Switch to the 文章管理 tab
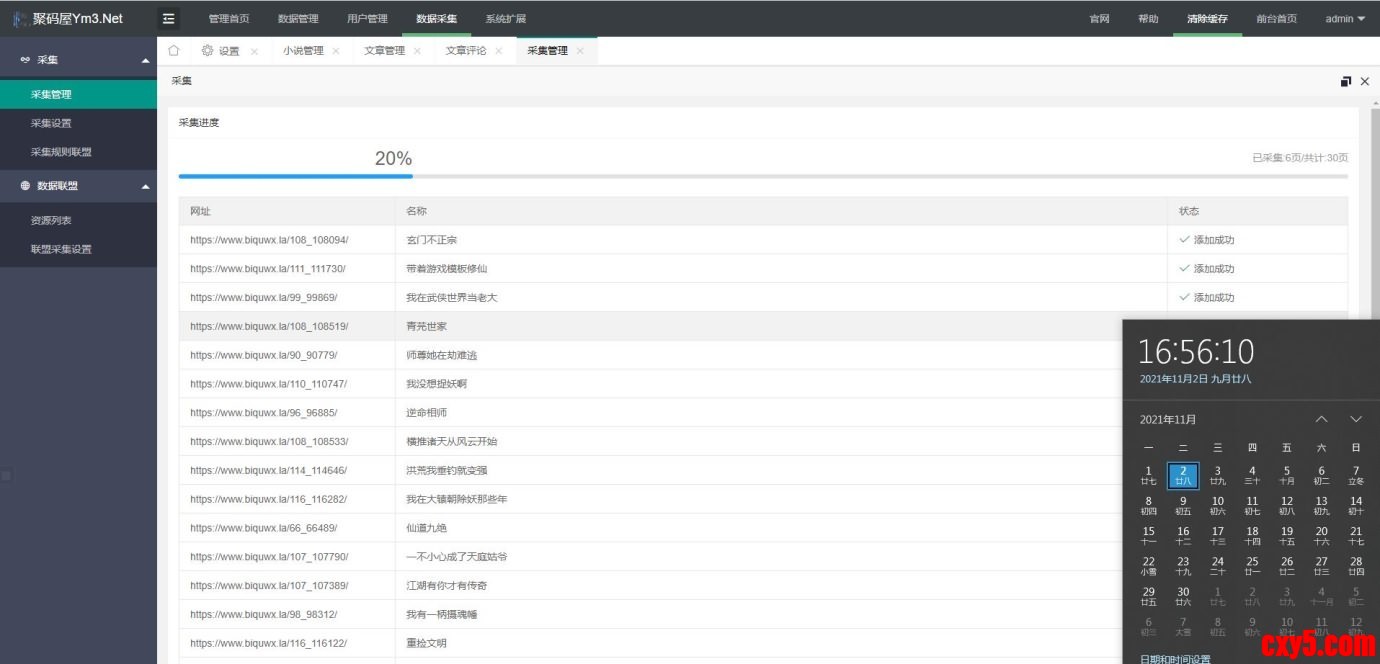The width and height of the screenshot is (1380, 664). click(384, 51)
